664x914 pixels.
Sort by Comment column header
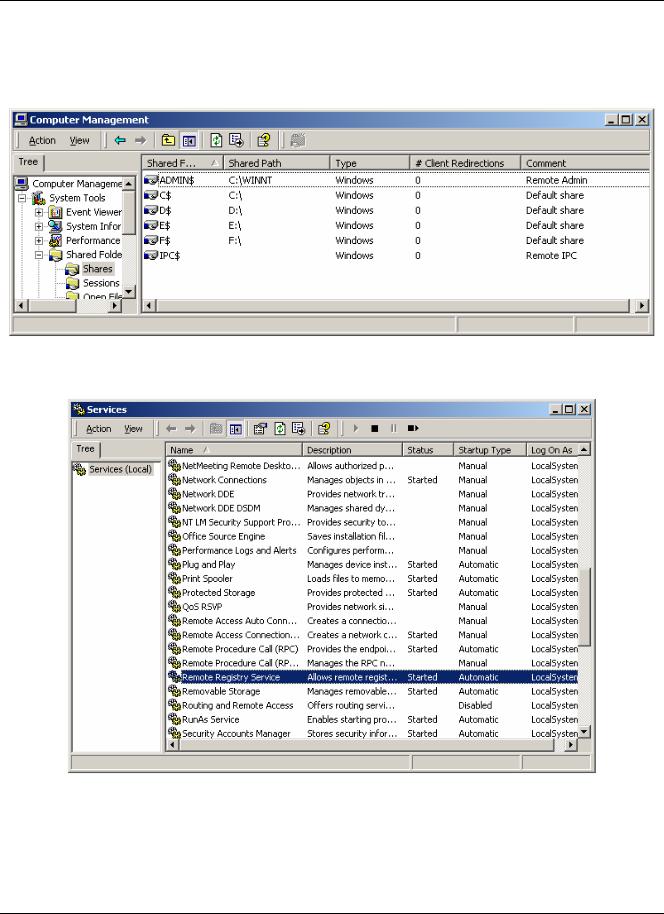click(x=585, y=163)
